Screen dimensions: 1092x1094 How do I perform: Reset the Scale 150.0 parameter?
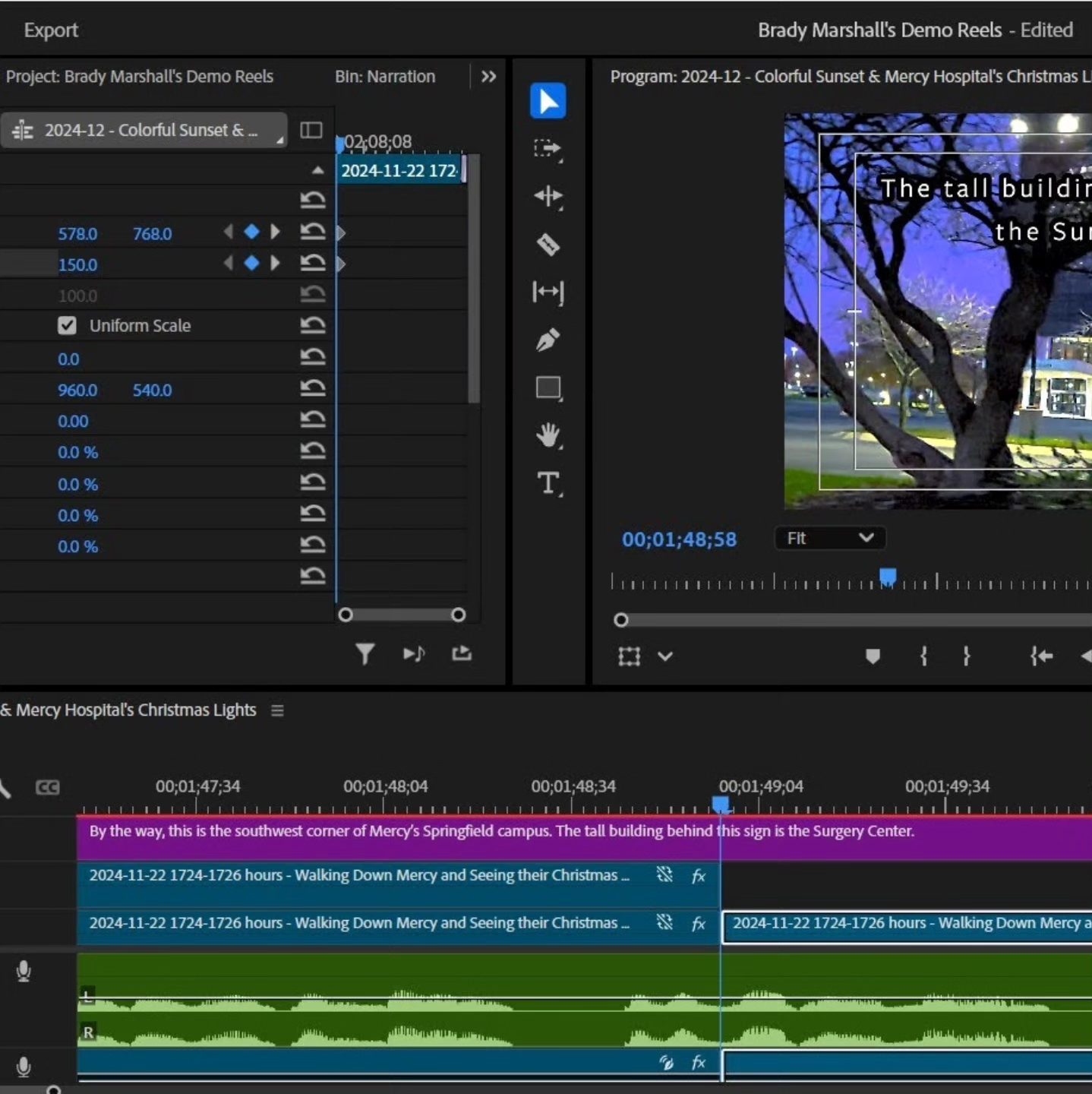click(312, 263)
